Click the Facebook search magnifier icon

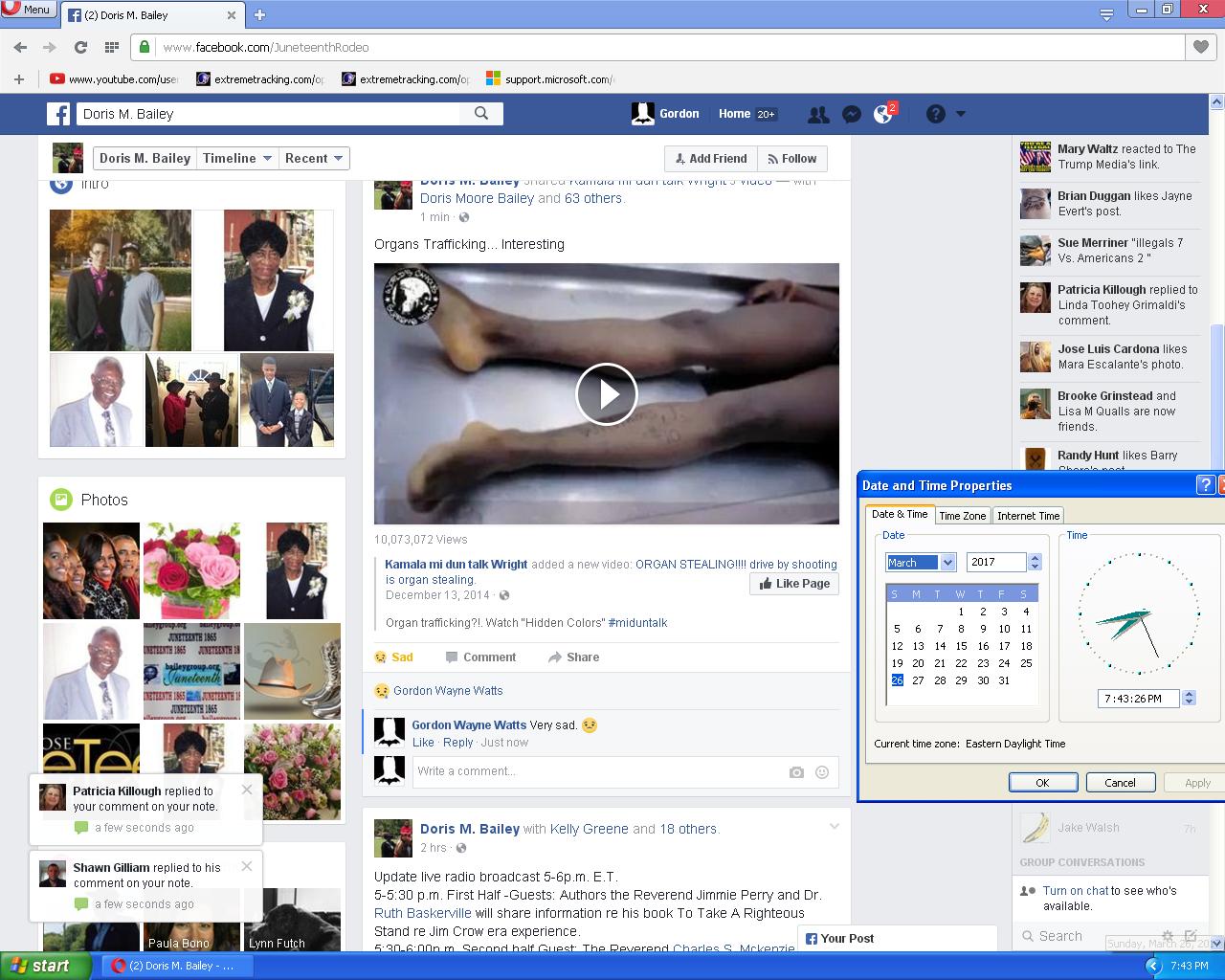tap(481, 114)
